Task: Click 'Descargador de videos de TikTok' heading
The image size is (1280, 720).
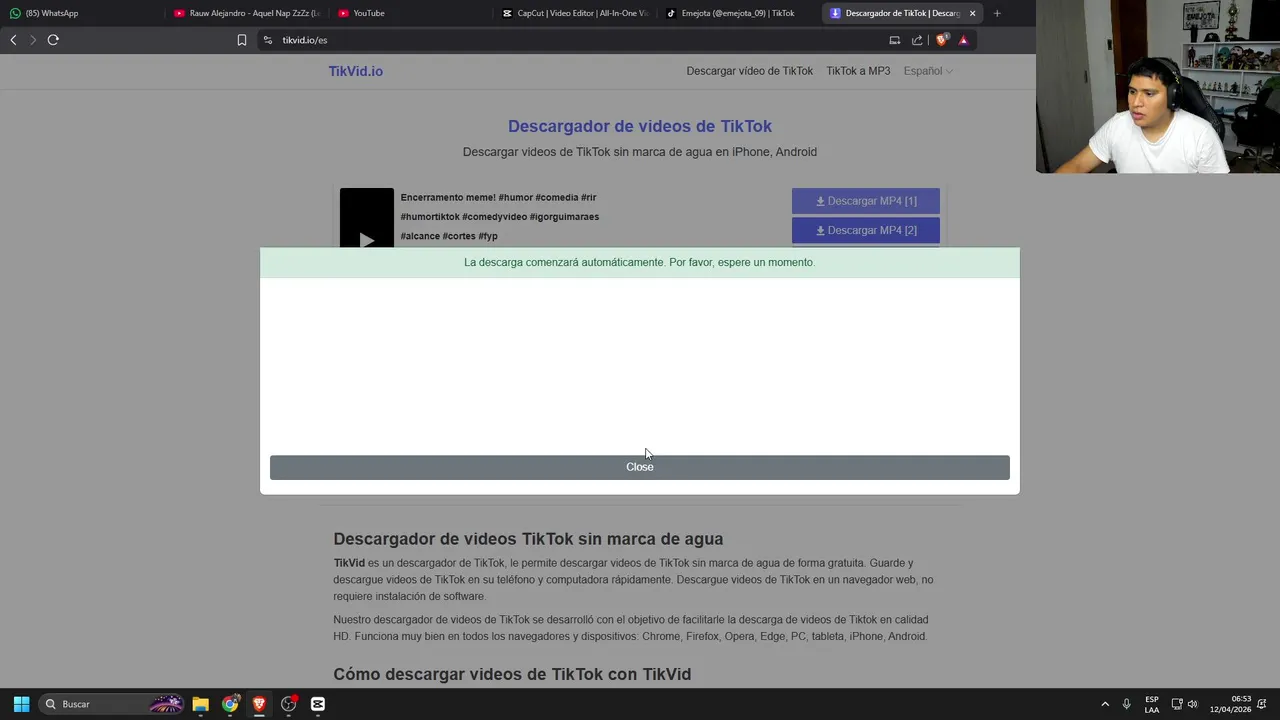Action: tap(640, 126)
